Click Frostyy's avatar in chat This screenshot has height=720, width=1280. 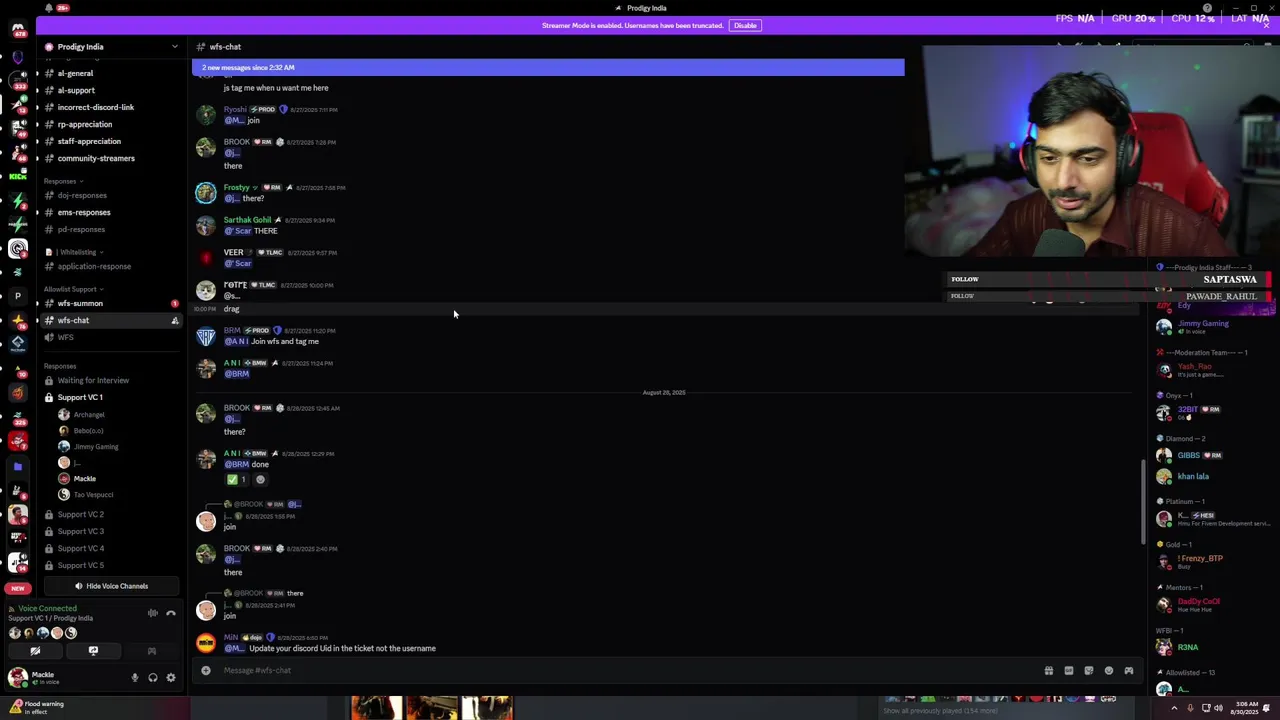tap(206, 193)
